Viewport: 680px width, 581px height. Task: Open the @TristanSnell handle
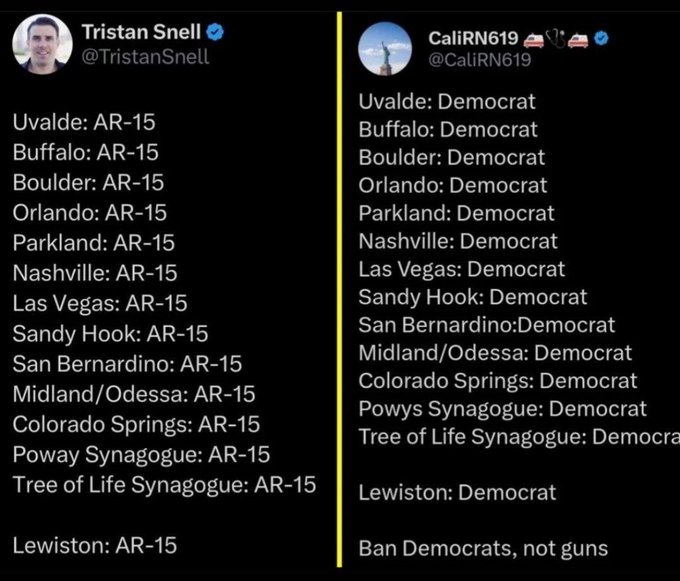[x=145, y=57]
